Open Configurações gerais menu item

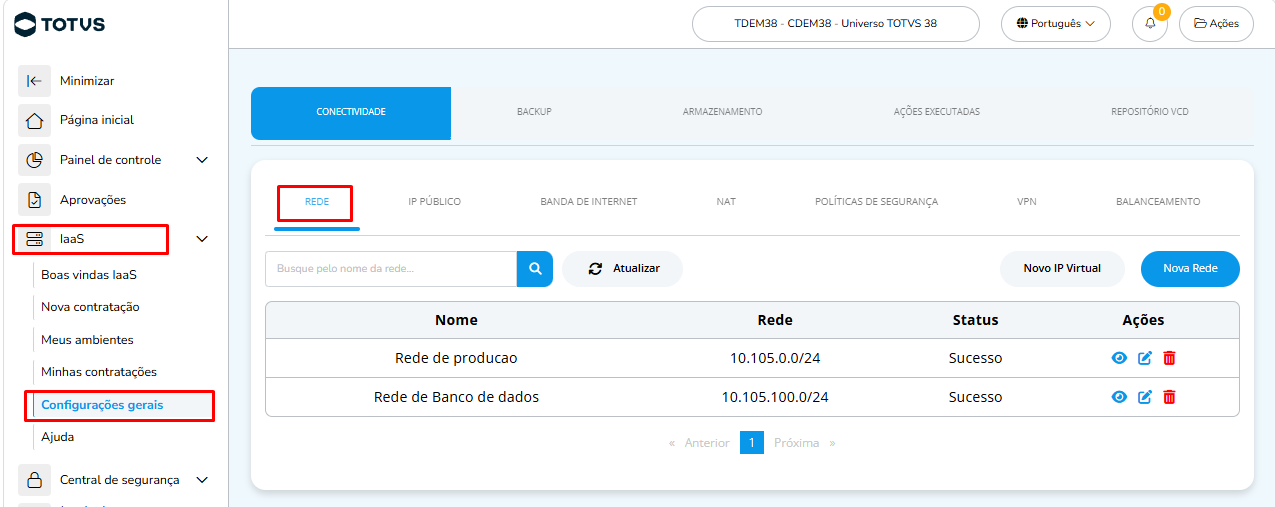coord(102,405)
